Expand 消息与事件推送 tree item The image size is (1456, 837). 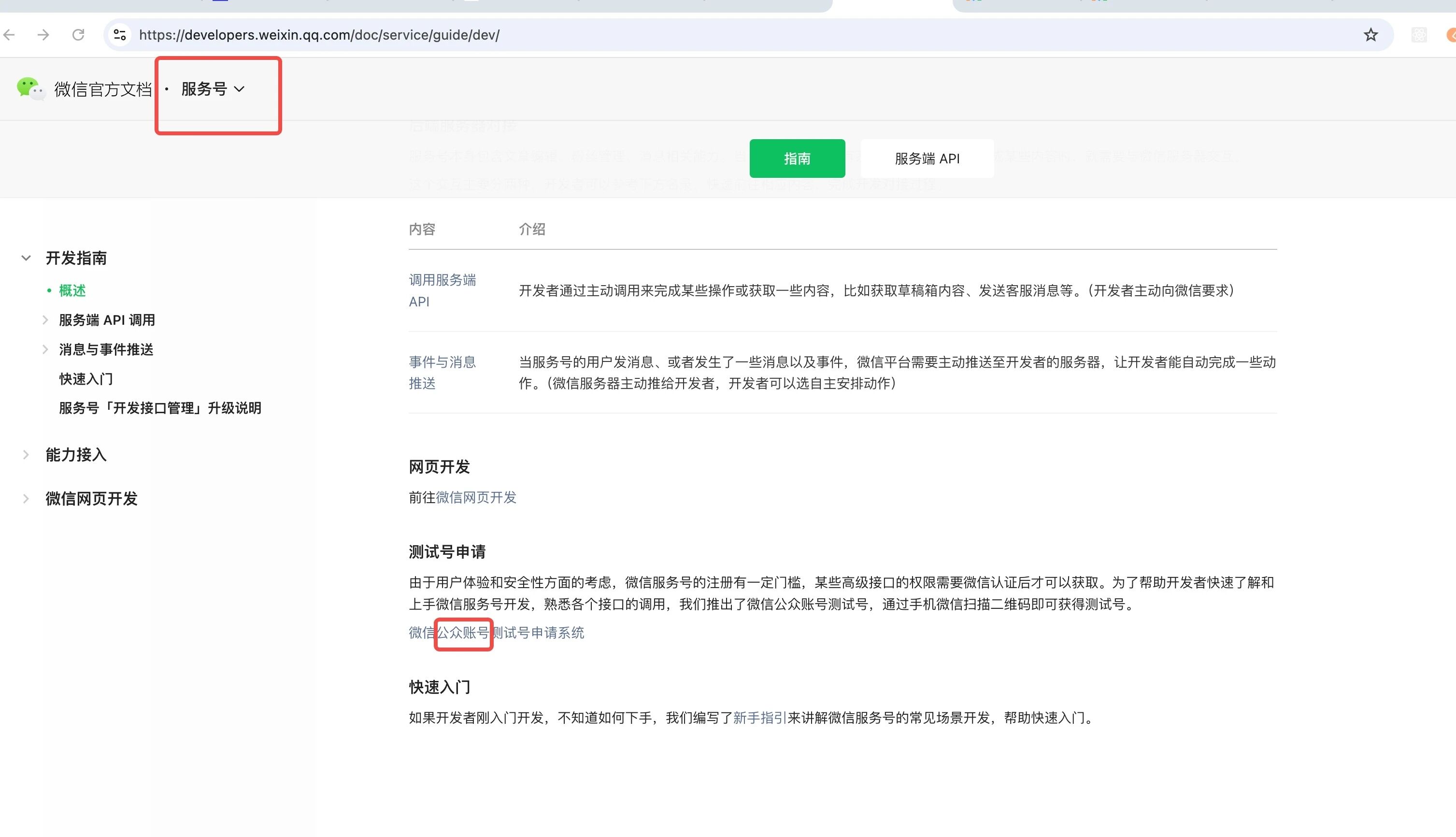coord(45,349)
